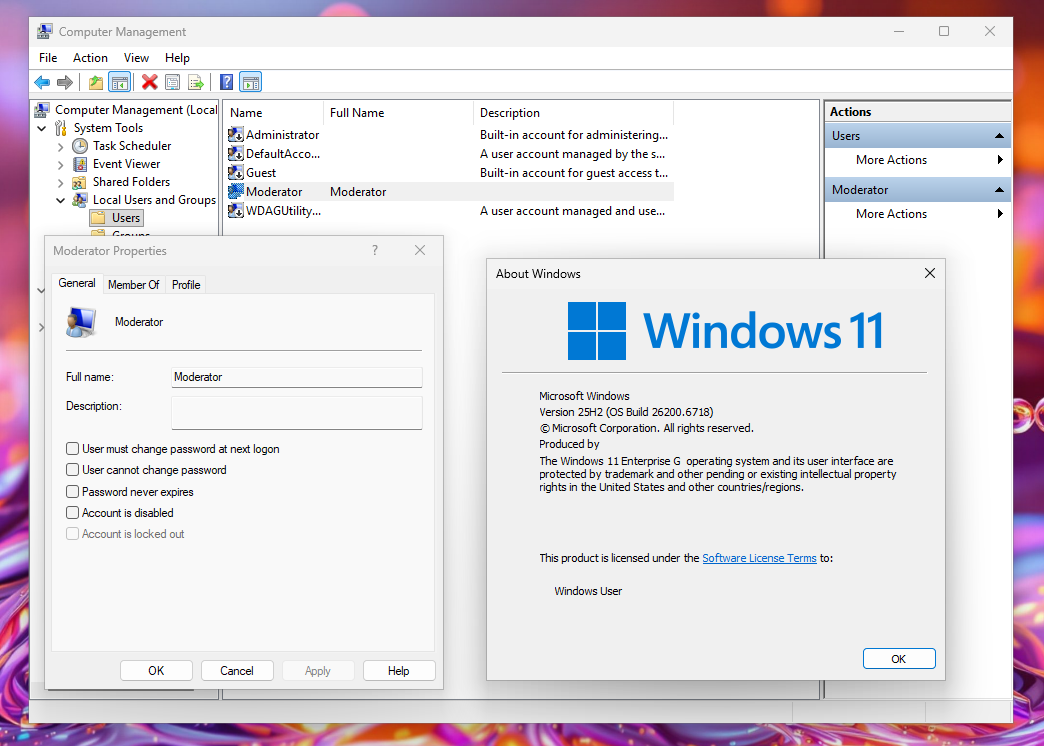Click the Help button in Moderator Properties
This screenshot has height=746, width=1044.
(x=399, y=671)
